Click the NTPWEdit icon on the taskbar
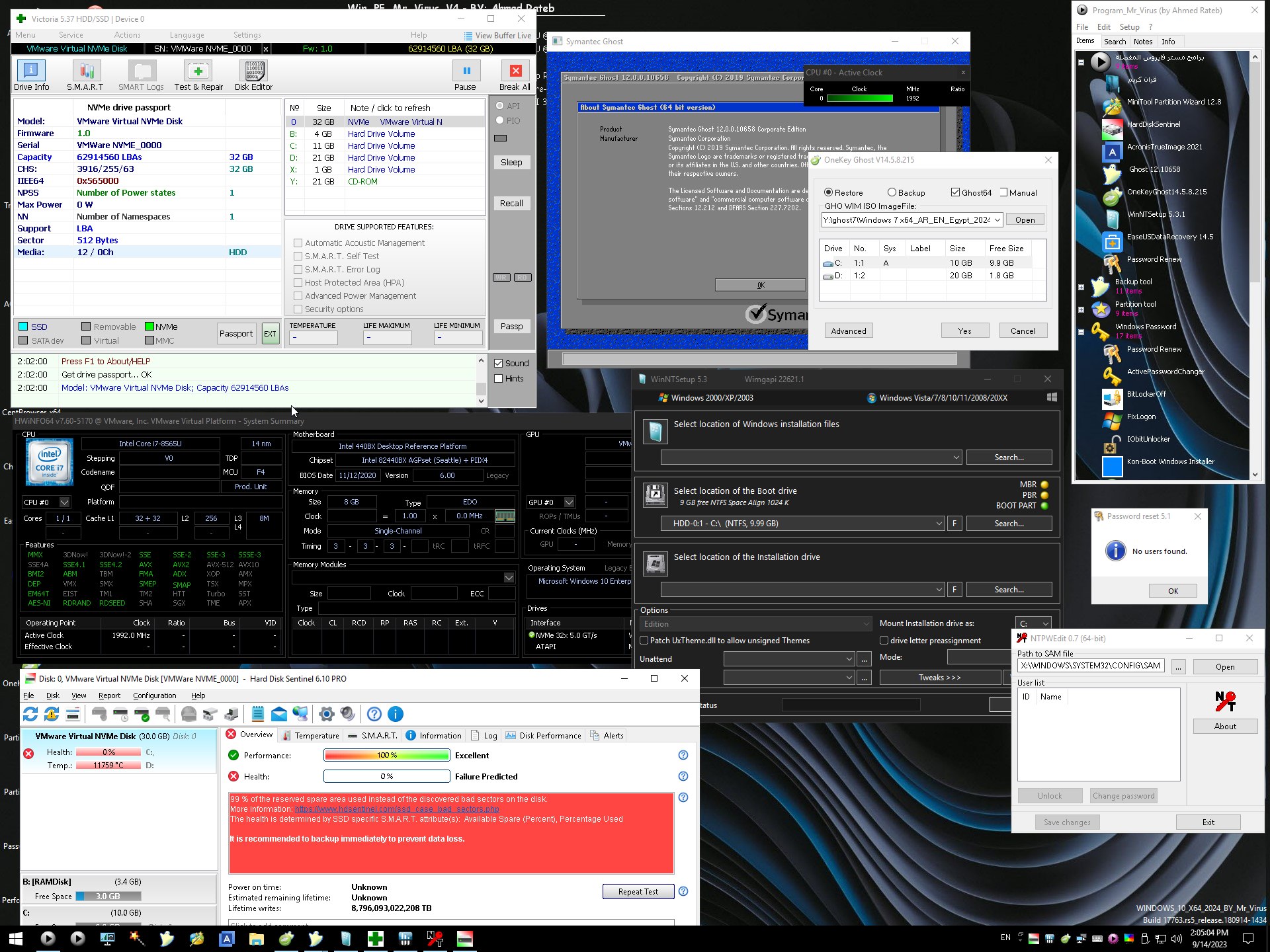The height and width of the screenshot is (952, 1270). pos(435,938)
